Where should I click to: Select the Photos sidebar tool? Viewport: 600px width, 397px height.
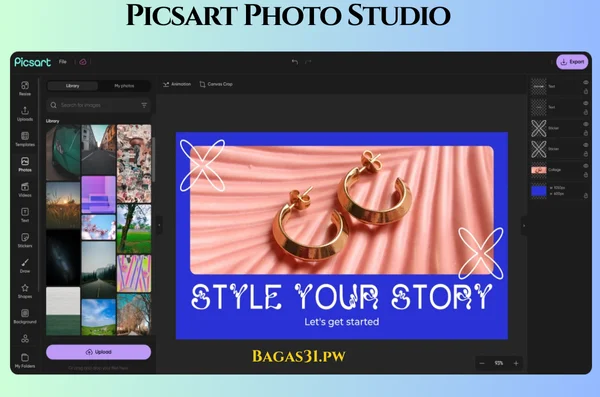(x=25, y=164)
